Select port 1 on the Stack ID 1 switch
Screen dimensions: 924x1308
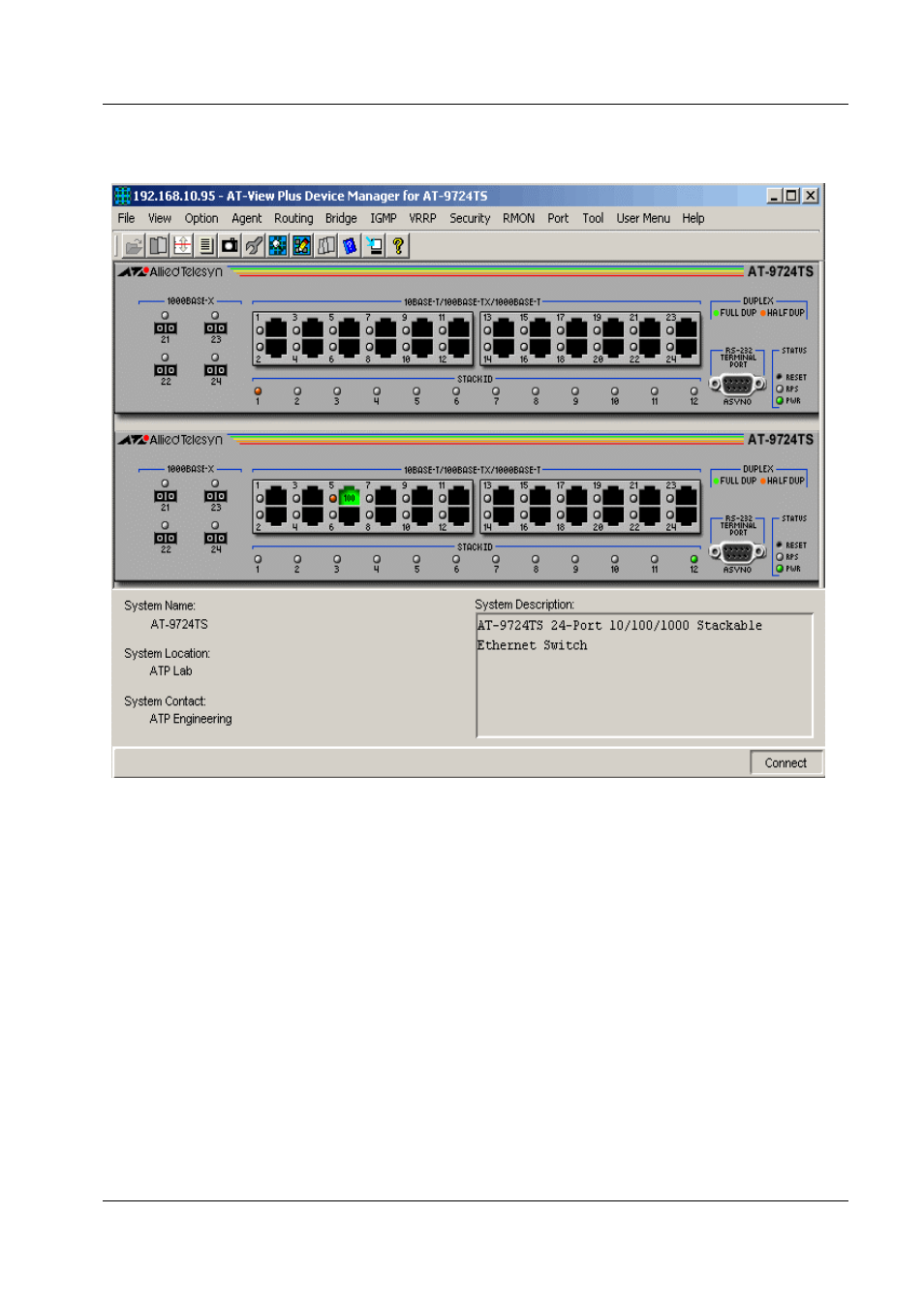click(x=276, y=328)
